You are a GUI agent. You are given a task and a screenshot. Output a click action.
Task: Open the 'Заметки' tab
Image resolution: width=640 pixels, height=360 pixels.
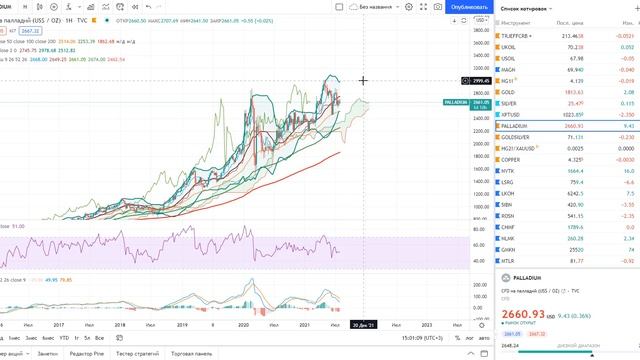[47, 353]
